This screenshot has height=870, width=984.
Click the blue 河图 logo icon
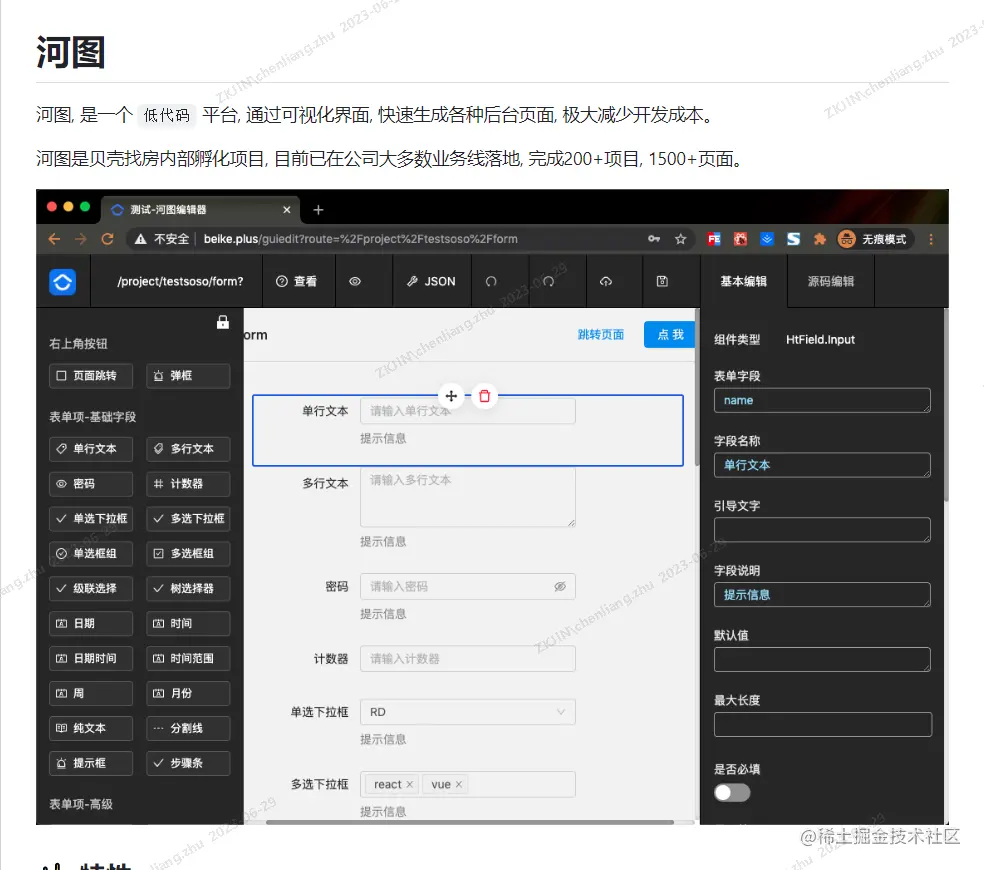(63, 282)
